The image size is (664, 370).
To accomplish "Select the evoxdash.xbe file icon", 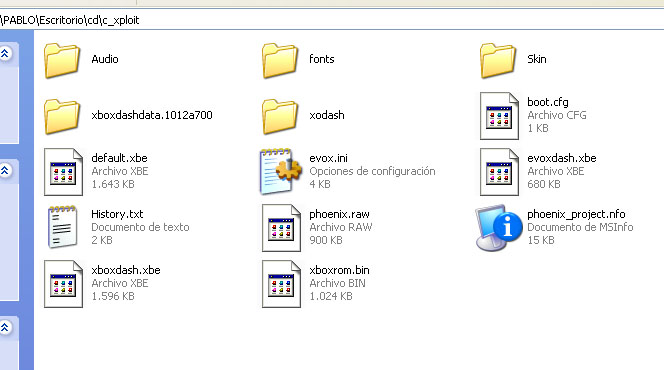I will pos(499,172).
